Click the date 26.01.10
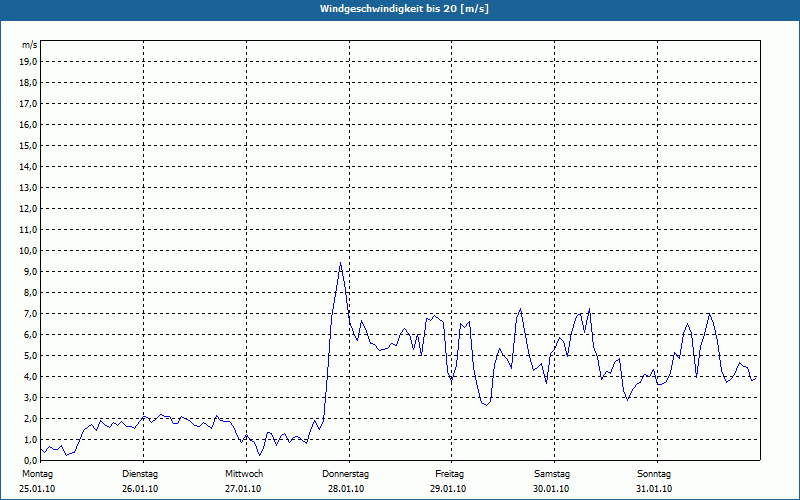Image resolution: width=800 pixels, height=500 pixels. tap(140, 489)
